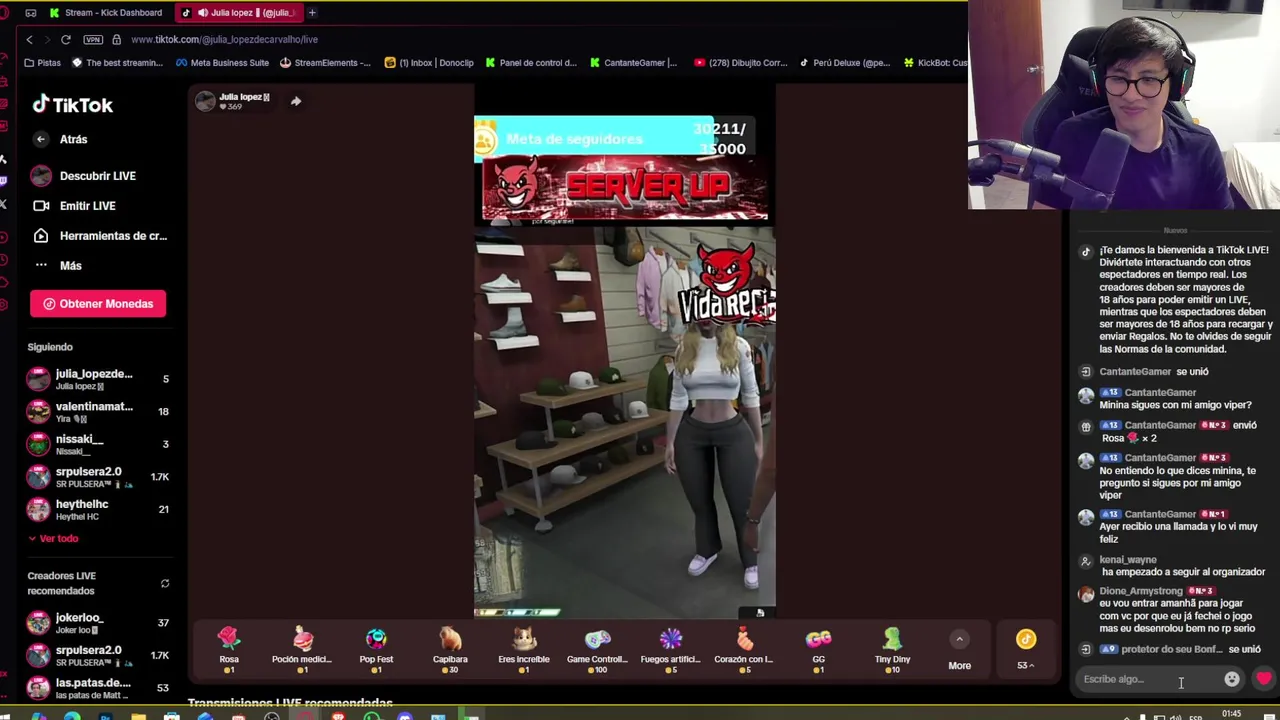1280x720 pixels.
Task: Click the taskbar clock
Action: pyautogui.click(x=1231, y=713)
